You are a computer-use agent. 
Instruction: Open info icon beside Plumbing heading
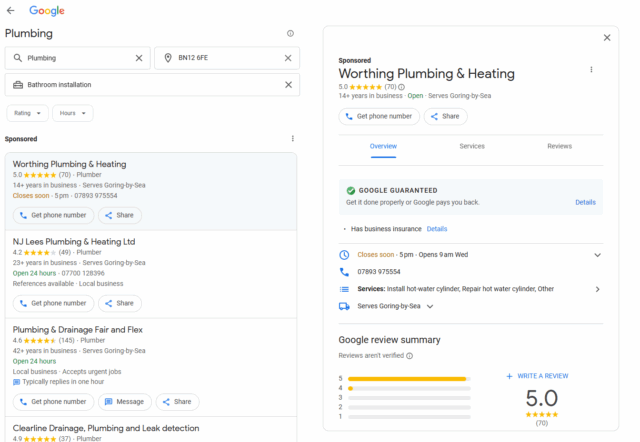click(290, 34)
